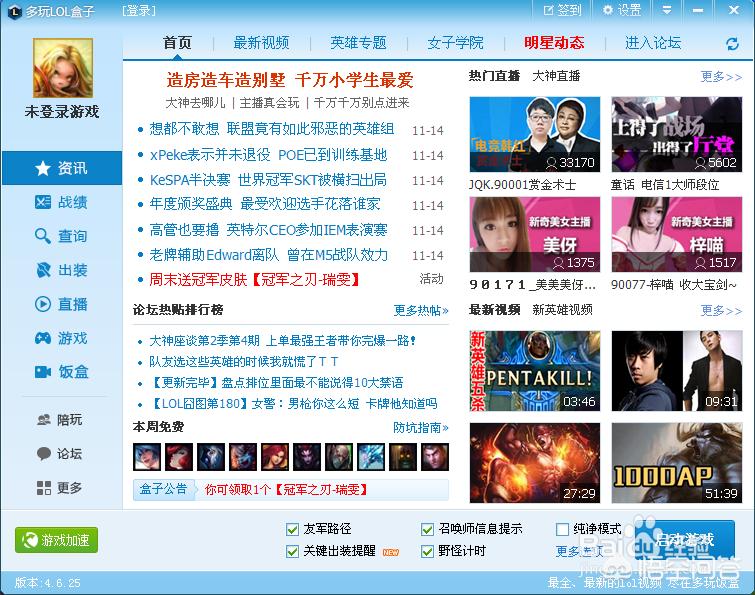Screen dimensions: 755x595
Task: Open the 更多 more sidebar item
Action: click(x=60, y=488)
